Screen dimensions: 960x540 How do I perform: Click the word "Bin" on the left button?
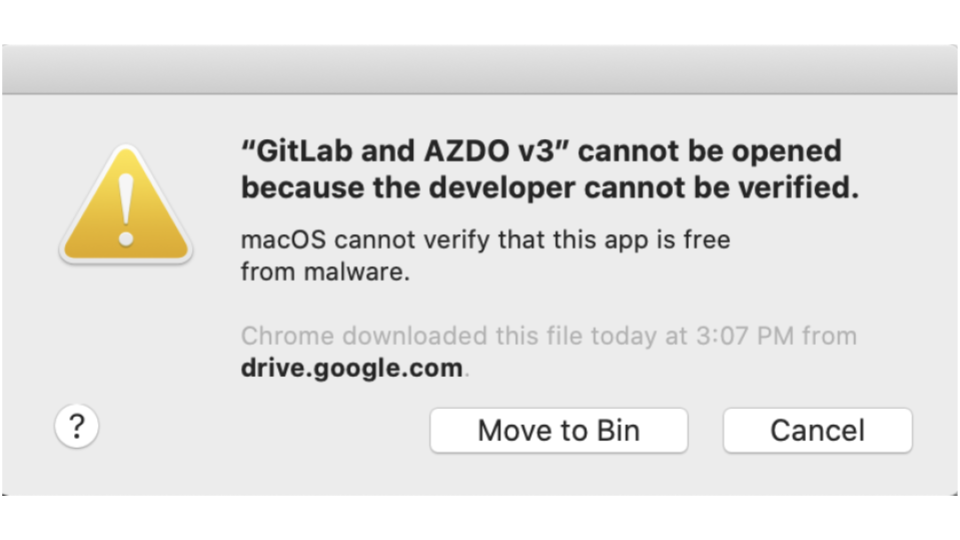point(618,430)
